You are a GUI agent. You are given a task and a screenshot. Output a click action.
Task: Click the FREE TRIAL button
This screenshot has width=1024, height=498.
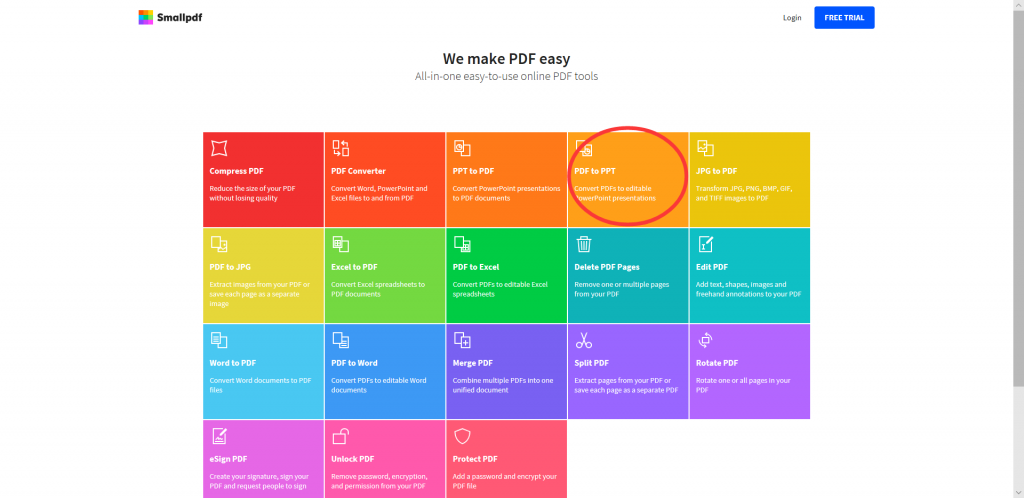(x=844, y=18)
